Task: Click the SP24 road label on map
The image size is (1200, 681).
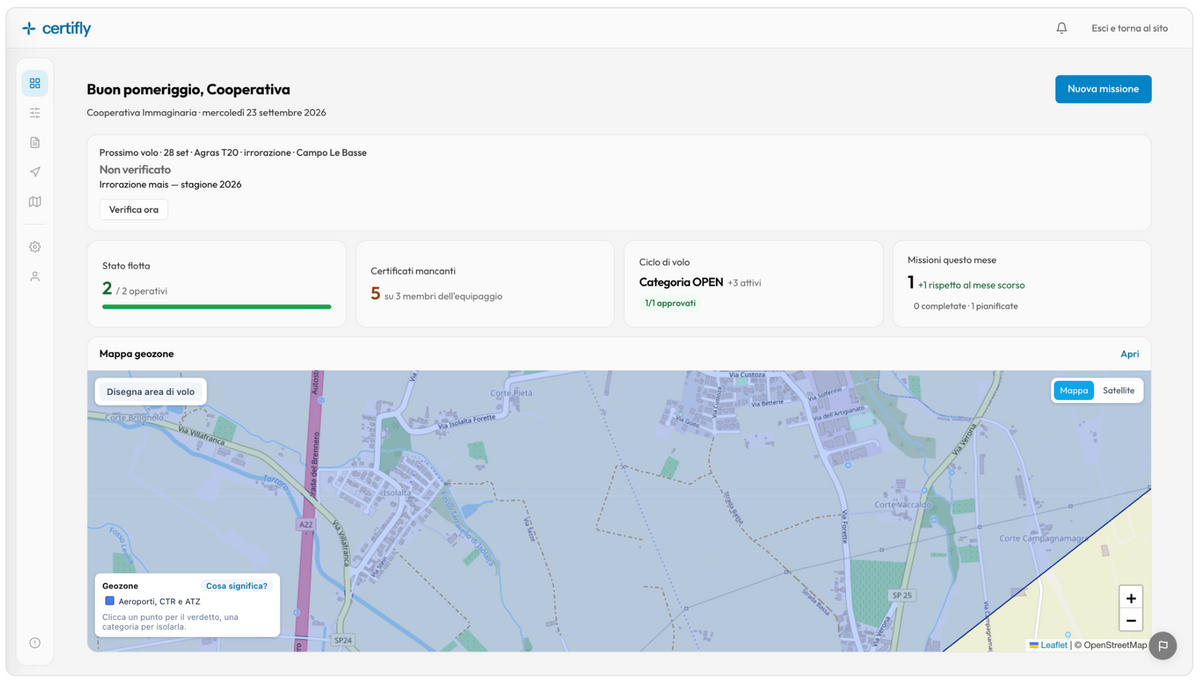Action: coord(343,640)
